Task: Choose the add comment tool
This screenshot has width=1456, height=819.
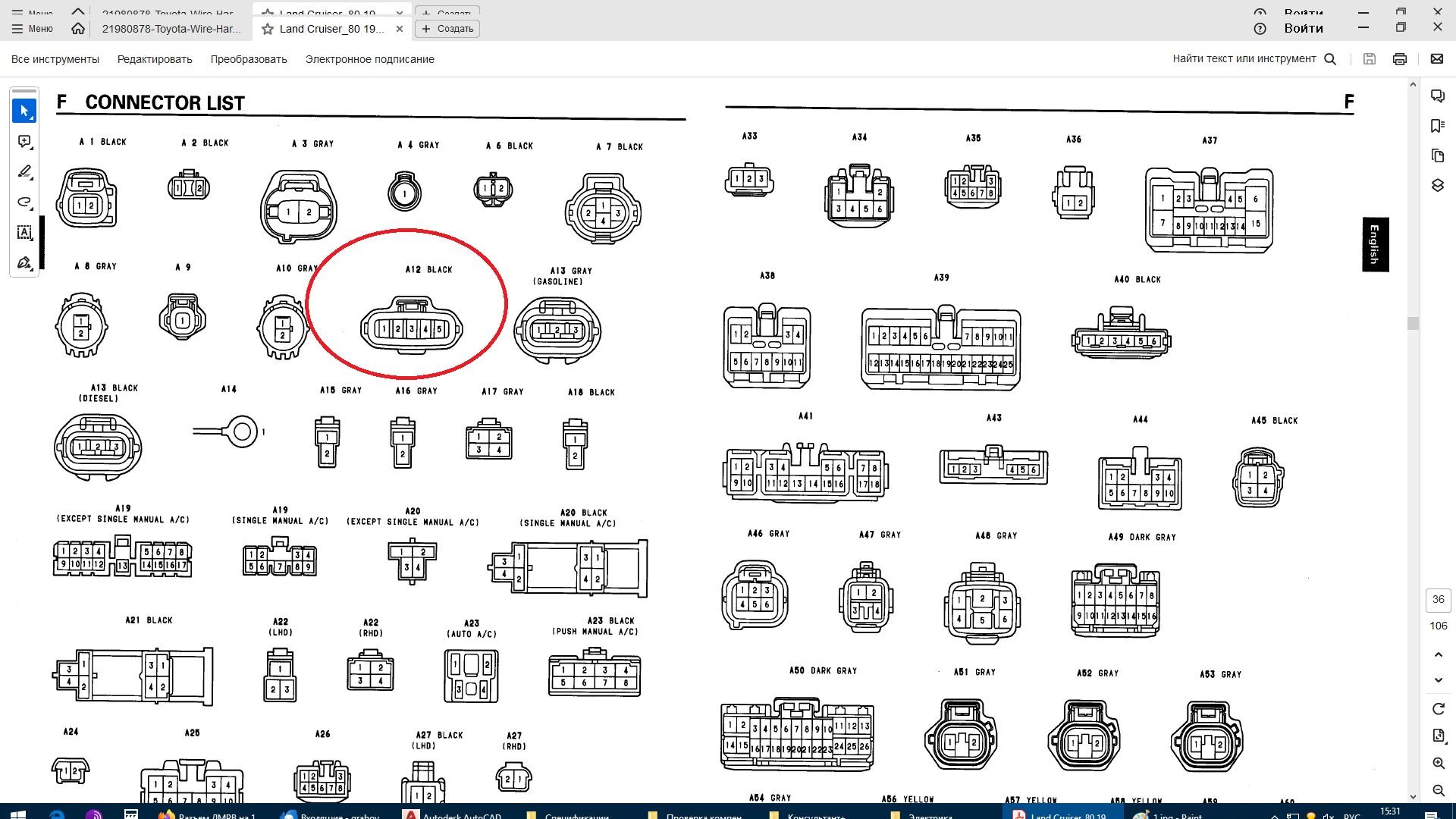Action: tap(24, 142)
